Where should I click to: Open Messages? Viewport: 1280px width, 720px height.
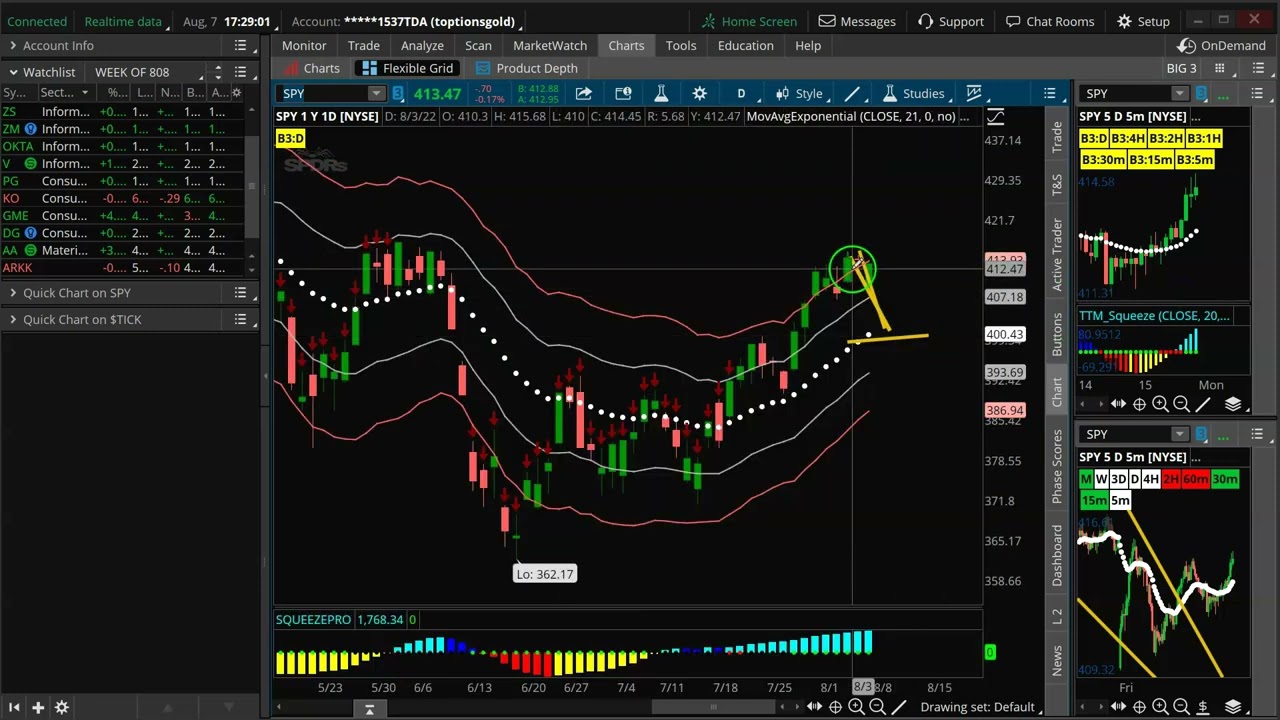(857, 21)
